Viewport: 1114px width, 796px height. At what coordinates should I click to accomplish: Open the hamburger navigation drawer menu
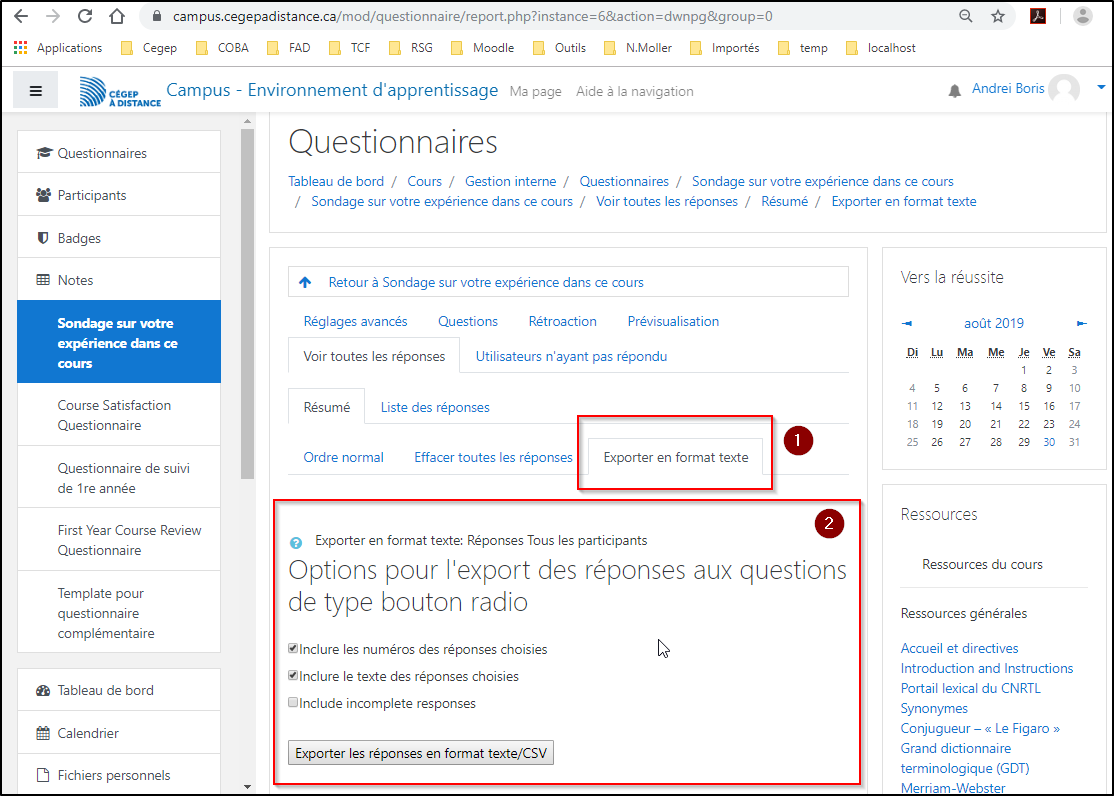pos(36,91)
